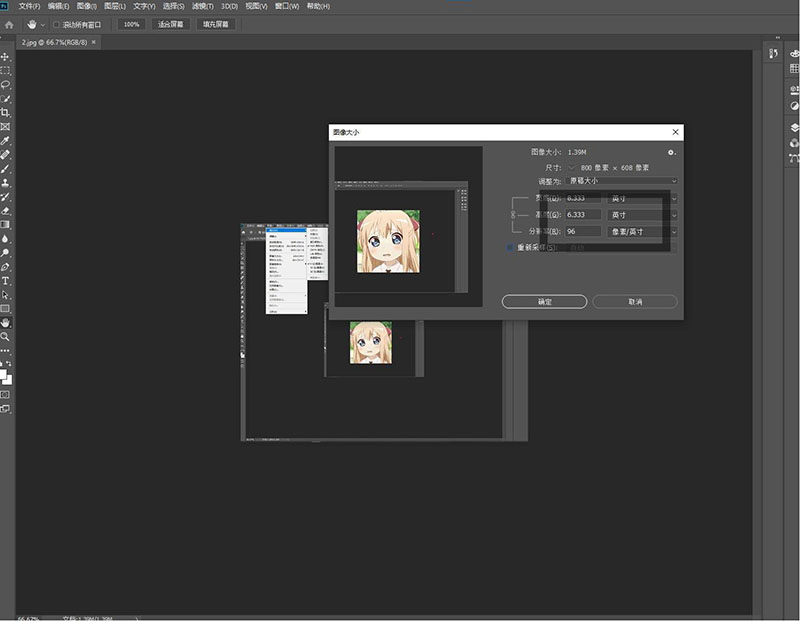
Task: Enable the 重新采样 checkbox
Action: (x=510, y=247)
